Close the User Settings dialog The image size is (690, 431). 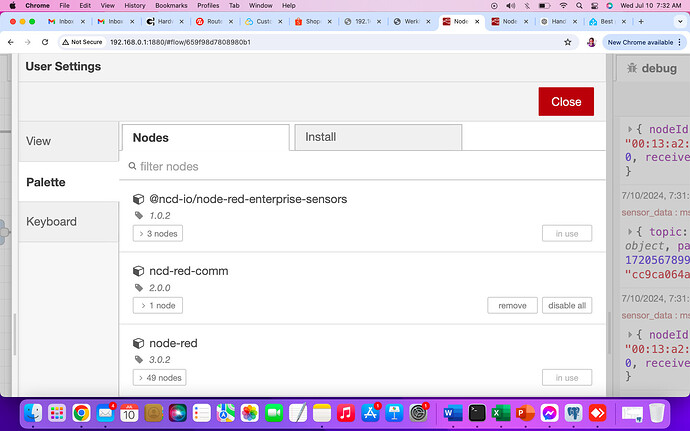coord(566,101)
